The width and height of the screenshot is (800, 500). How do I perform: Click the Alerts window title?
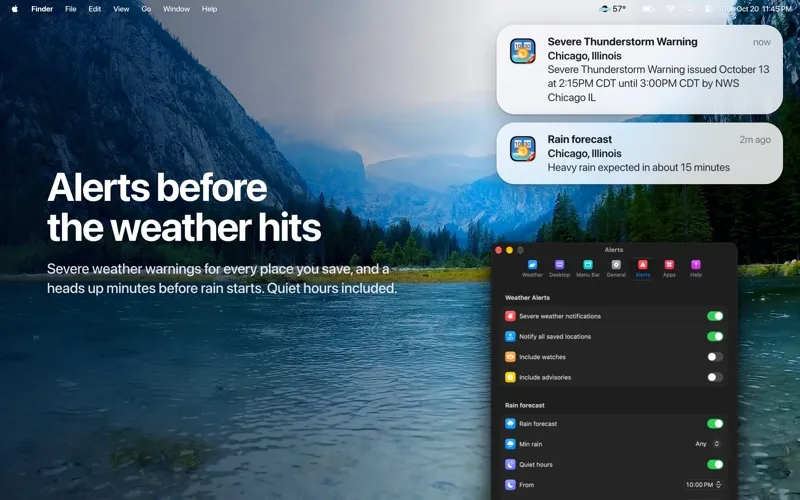point(614,249)
